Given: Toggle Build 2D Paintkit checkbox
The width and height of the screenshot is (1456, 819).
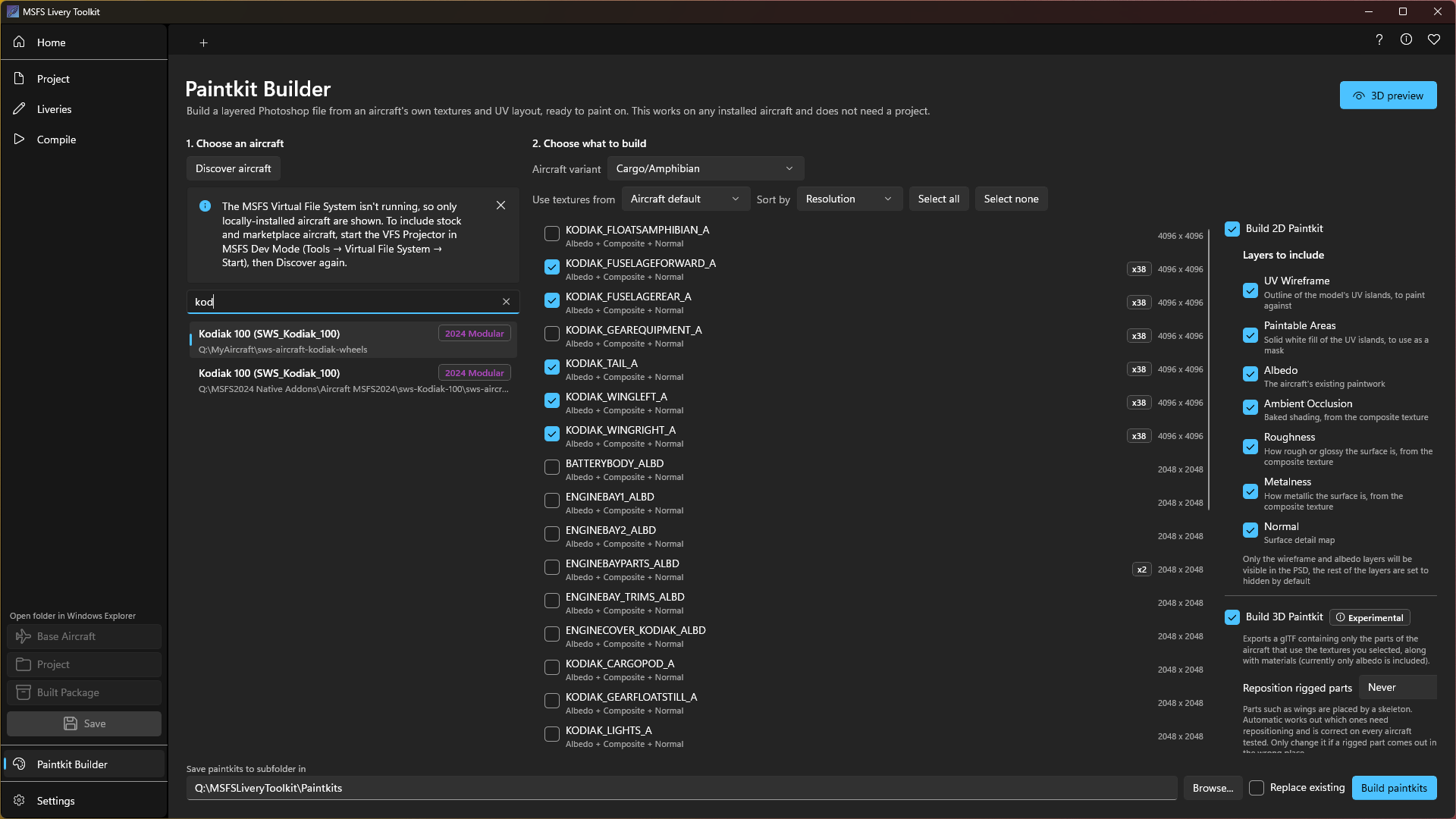Looking at the screenshot, I should 1232,229.
